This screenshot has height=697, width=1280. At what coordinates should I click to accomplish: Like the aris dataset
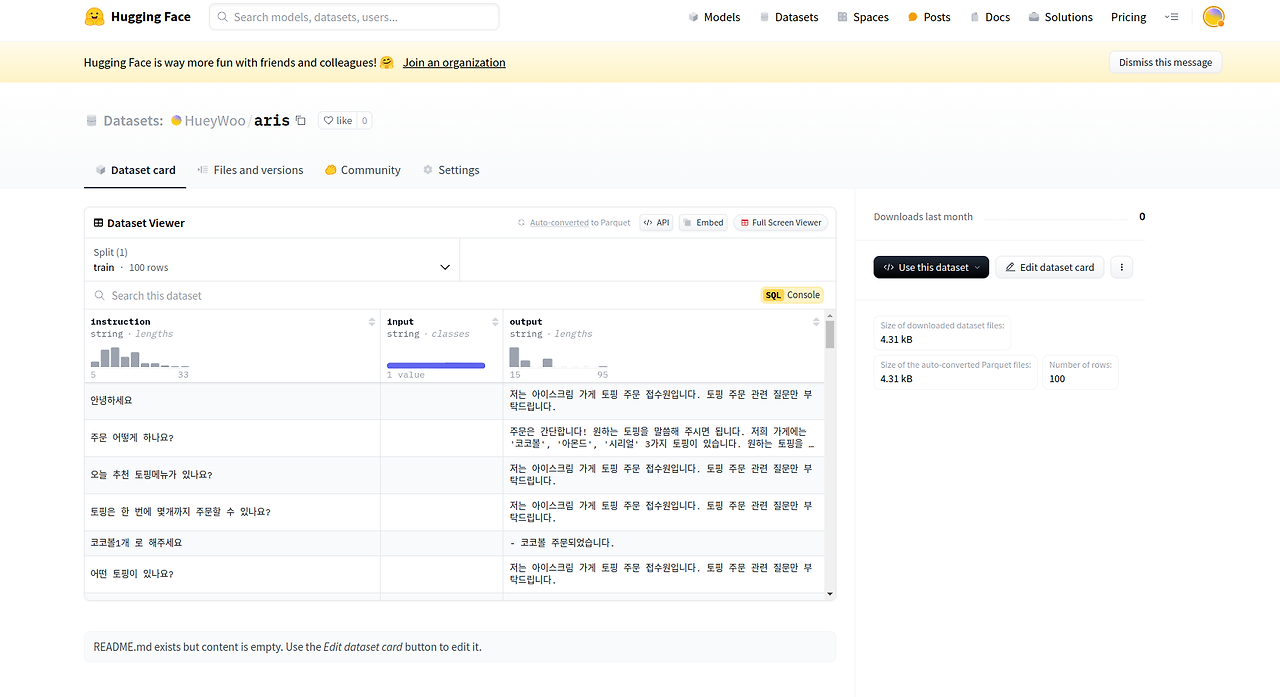[337, 121]
